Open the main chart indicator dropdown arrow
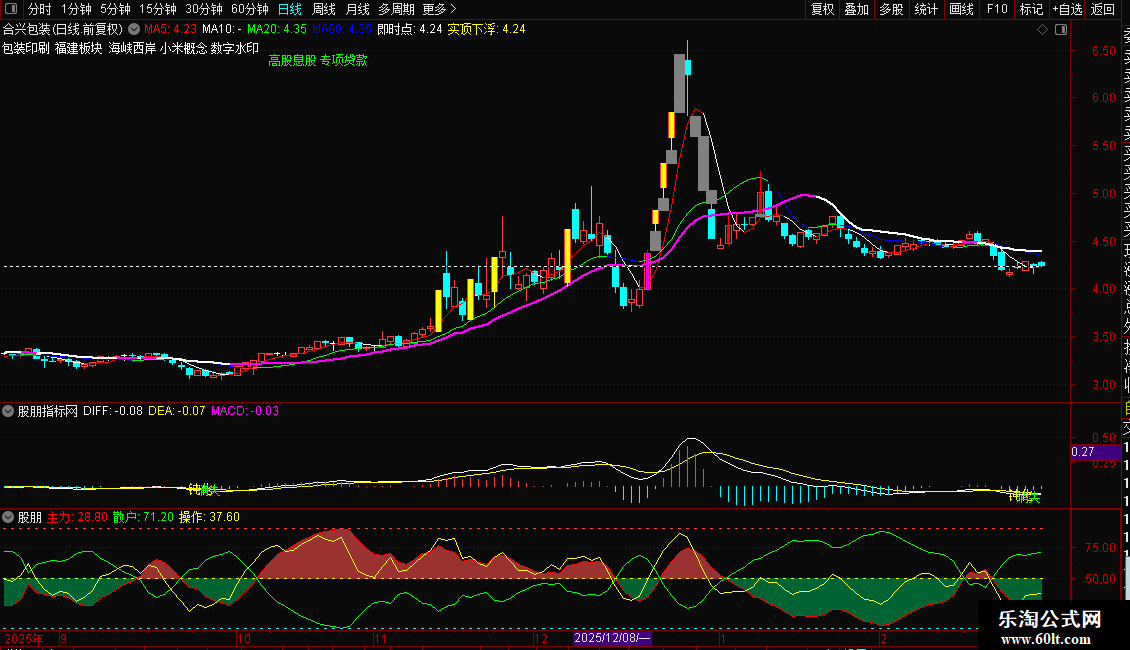The width and height of the screenshot is (1130, 650). [134, 30]
